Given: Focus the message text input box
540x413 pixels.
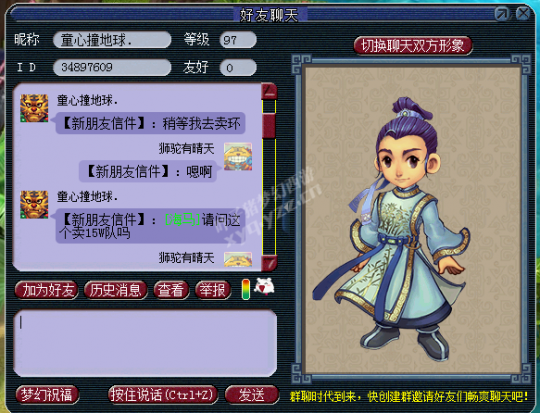Looking at the screenshot, I should [x=145, y=343].
